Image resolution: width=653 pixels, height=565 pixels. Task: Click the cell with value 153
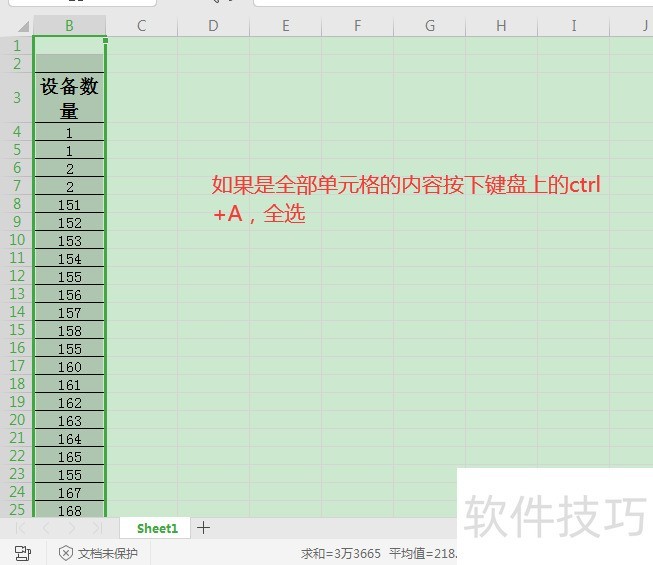(x=70, y=240)
